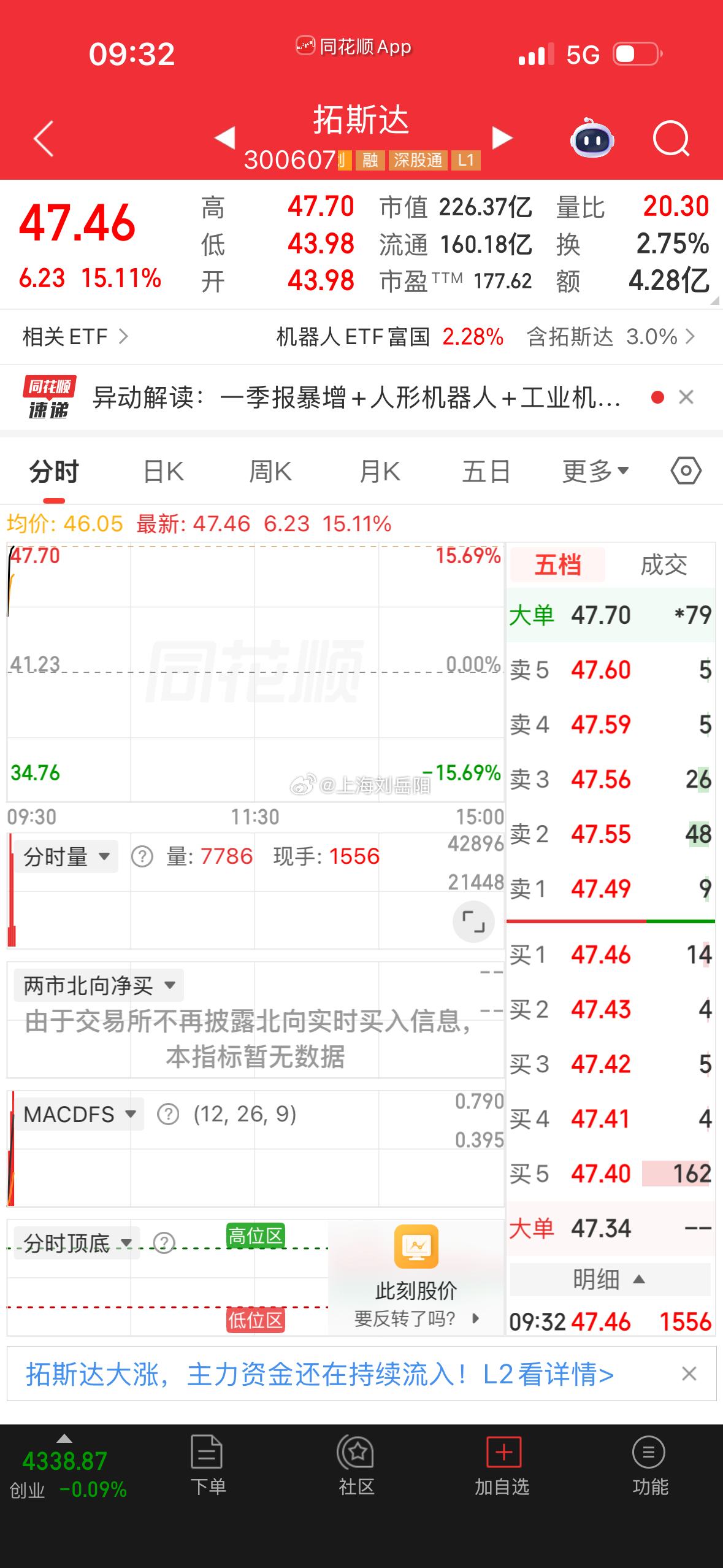
Task: Expand quote details corner triangle
Action: point(714,301)
